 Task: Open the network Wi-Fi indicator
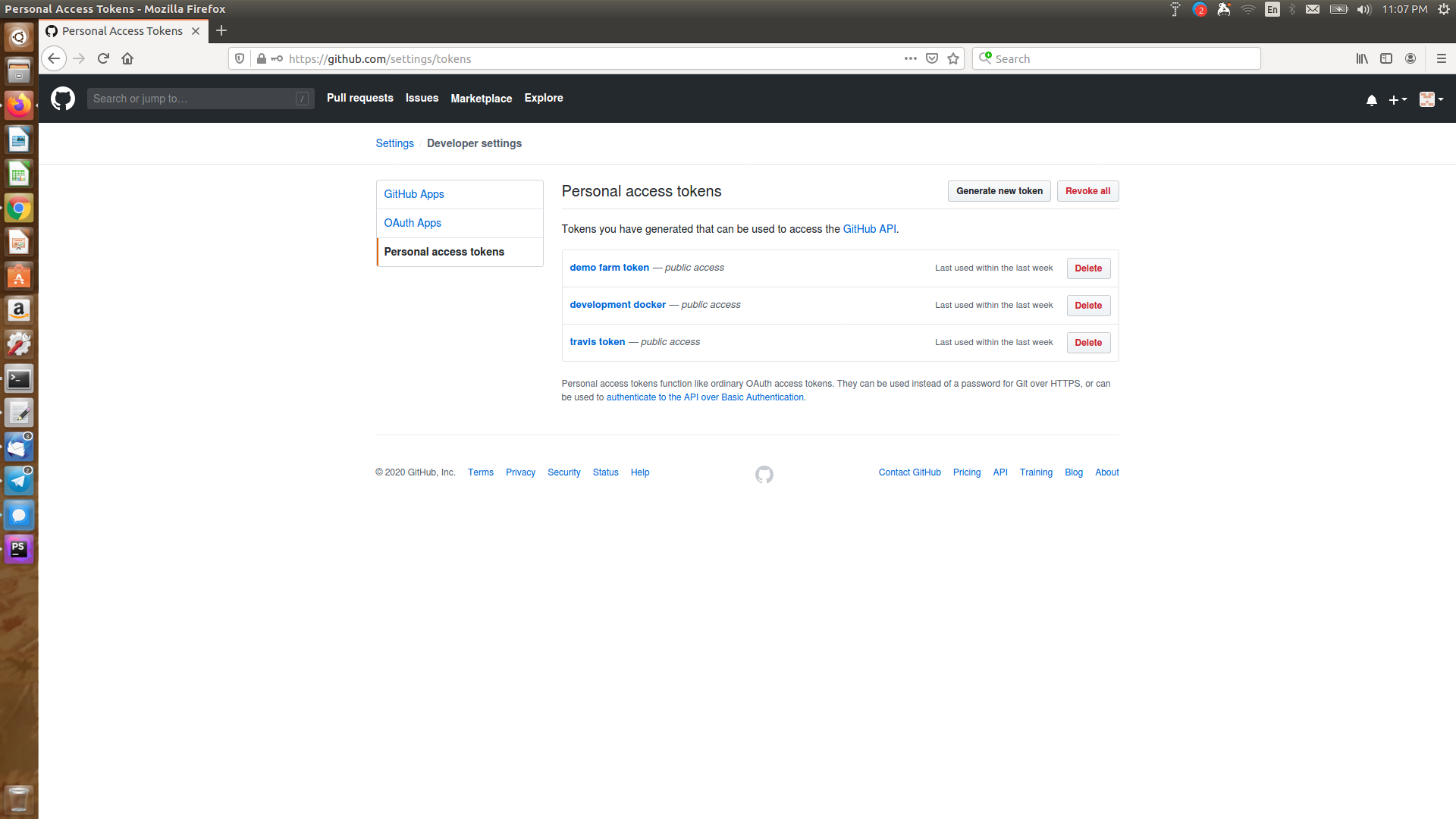coord(1248,9)
